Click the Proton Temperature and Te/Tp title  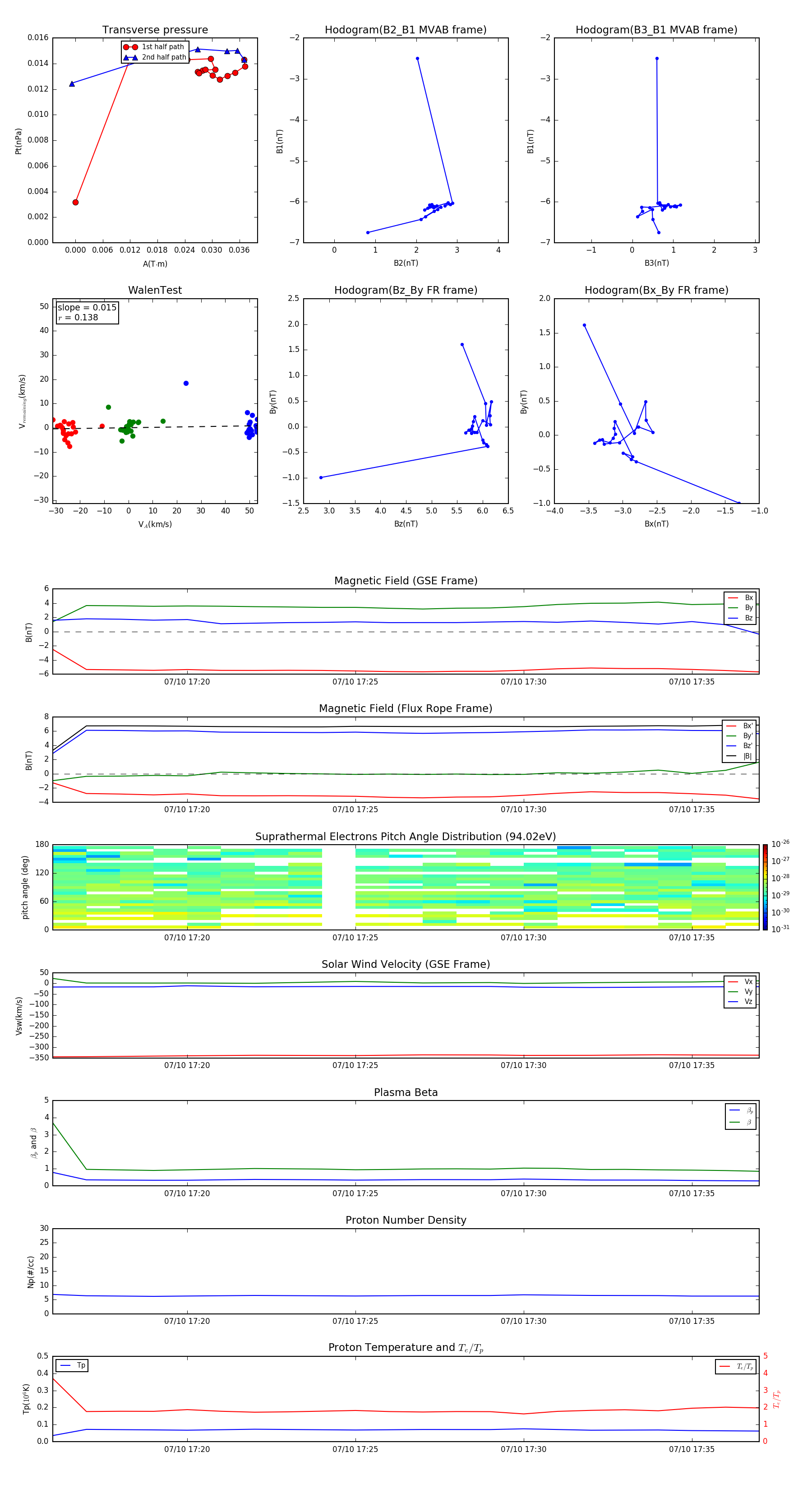pos(406,1348)
